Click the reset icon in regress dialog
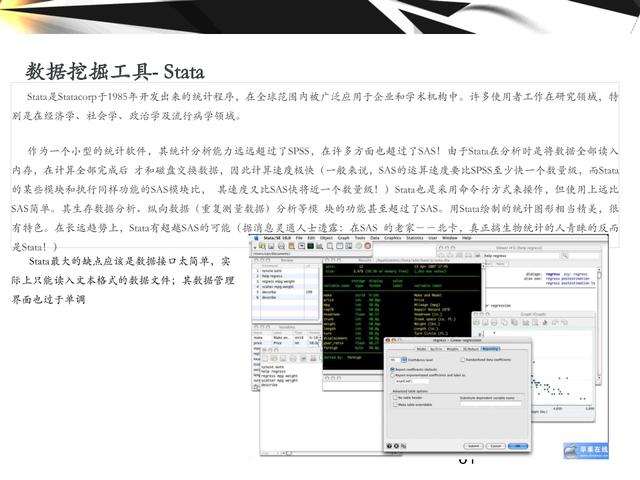 [x=396, y=446]
